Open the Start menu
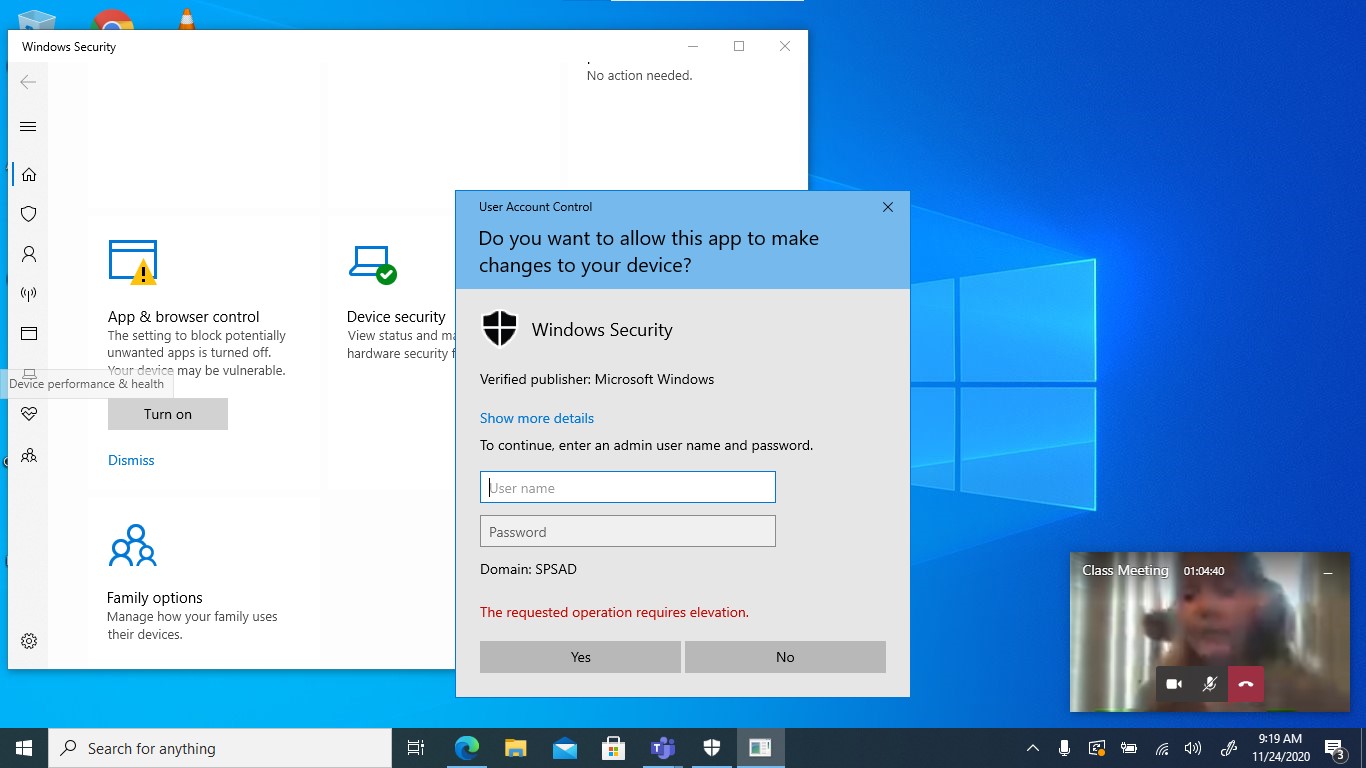The width and height of the screenshot is (1366, 768). tap(24, 748)
